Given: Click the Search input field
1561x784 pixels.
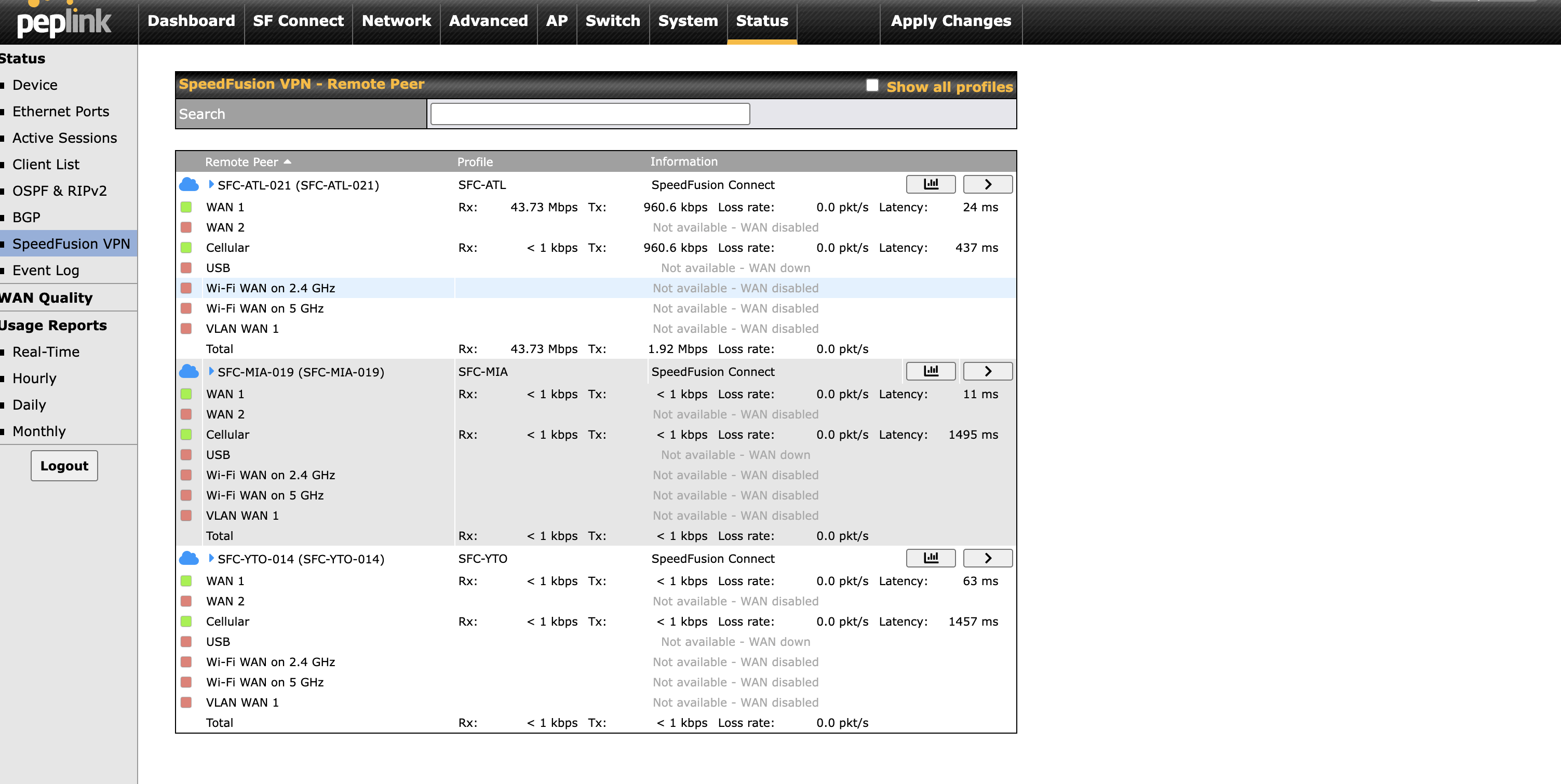Looking at the screenshot, I should (589, 114).
